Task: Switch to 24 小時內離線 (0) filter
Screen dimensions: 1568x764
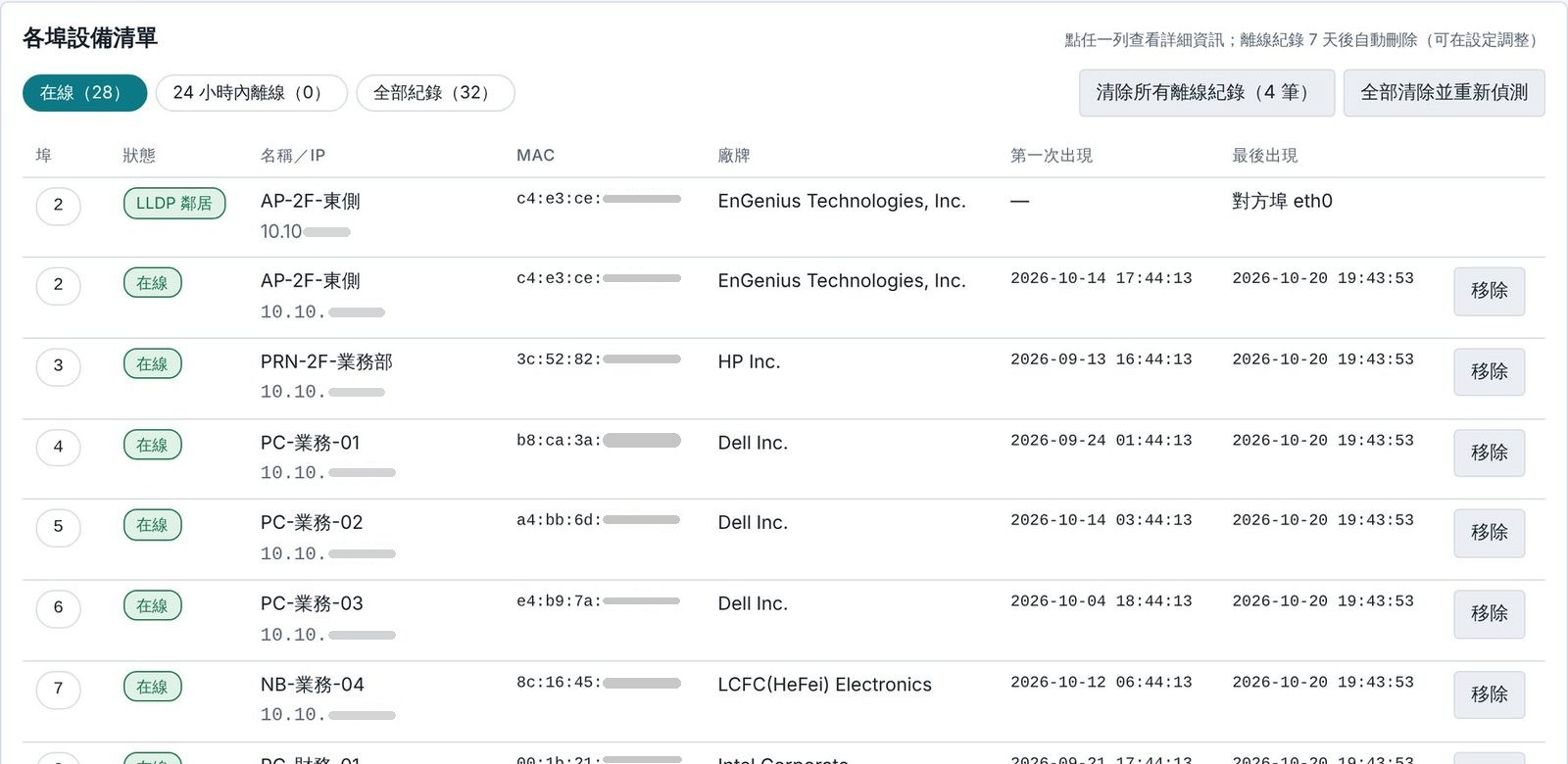Action: tap(251, 93)
